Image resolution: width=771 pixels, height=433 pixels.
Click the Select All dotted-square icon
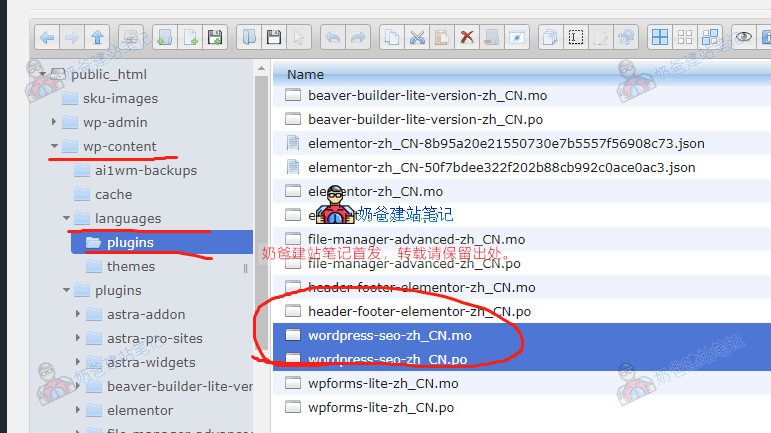pyautogui.click(x=576, y=38)
